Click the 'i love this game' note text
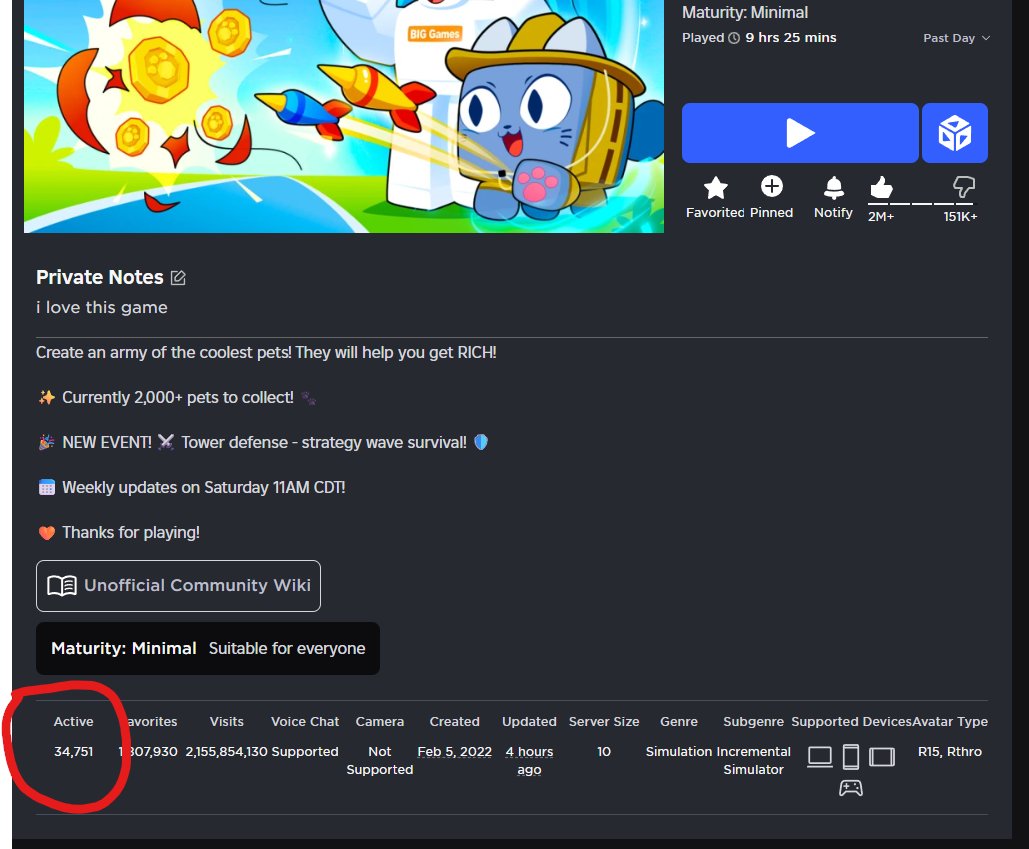 click(102, 308)
